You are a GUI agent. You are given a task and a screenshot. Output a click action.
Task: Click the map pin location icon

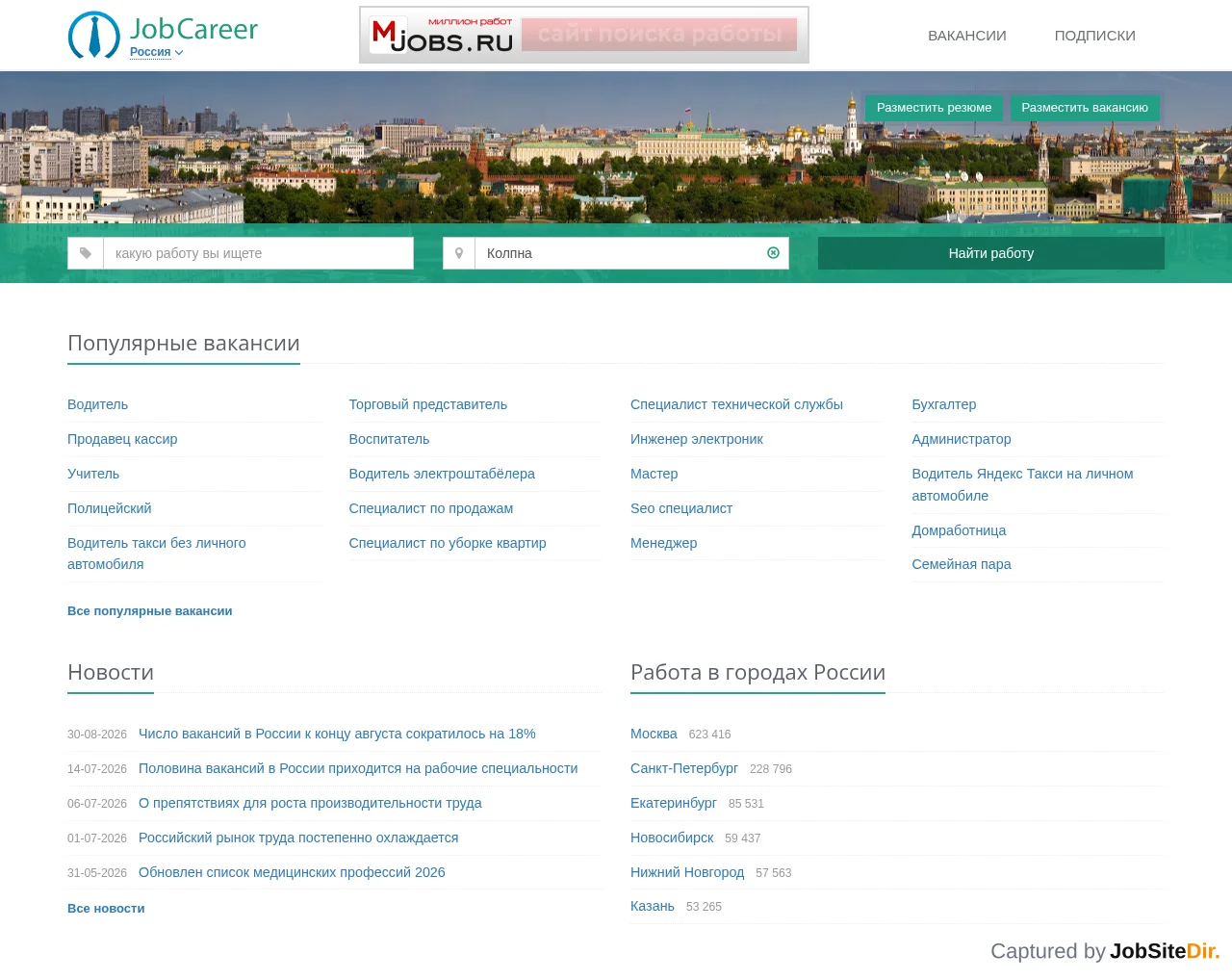(x=459, y=253)
